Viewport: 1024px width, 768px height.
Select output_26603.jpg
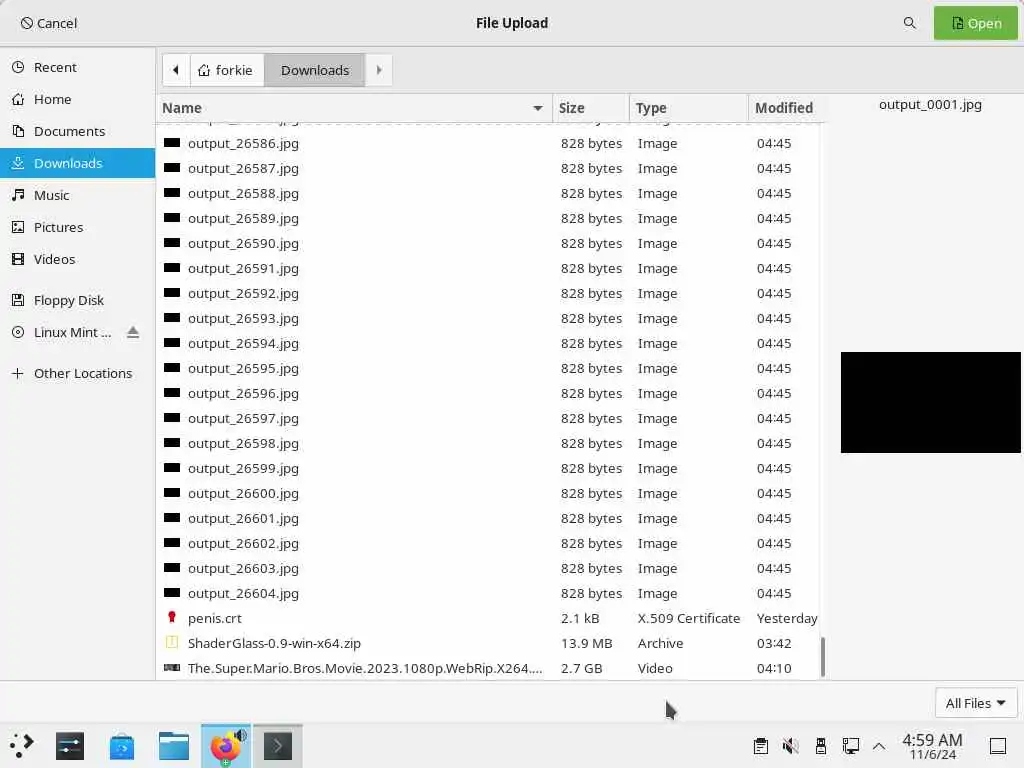(487, 569)
